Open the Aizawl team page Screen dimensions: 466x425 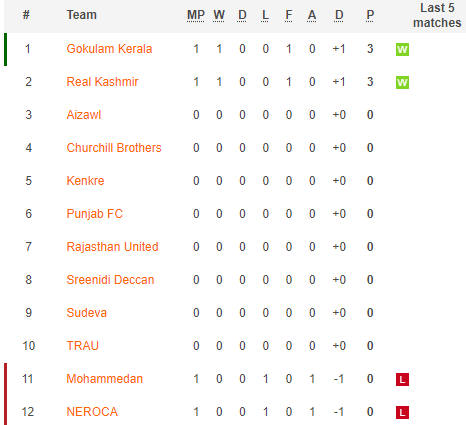[x=84, y=115]
